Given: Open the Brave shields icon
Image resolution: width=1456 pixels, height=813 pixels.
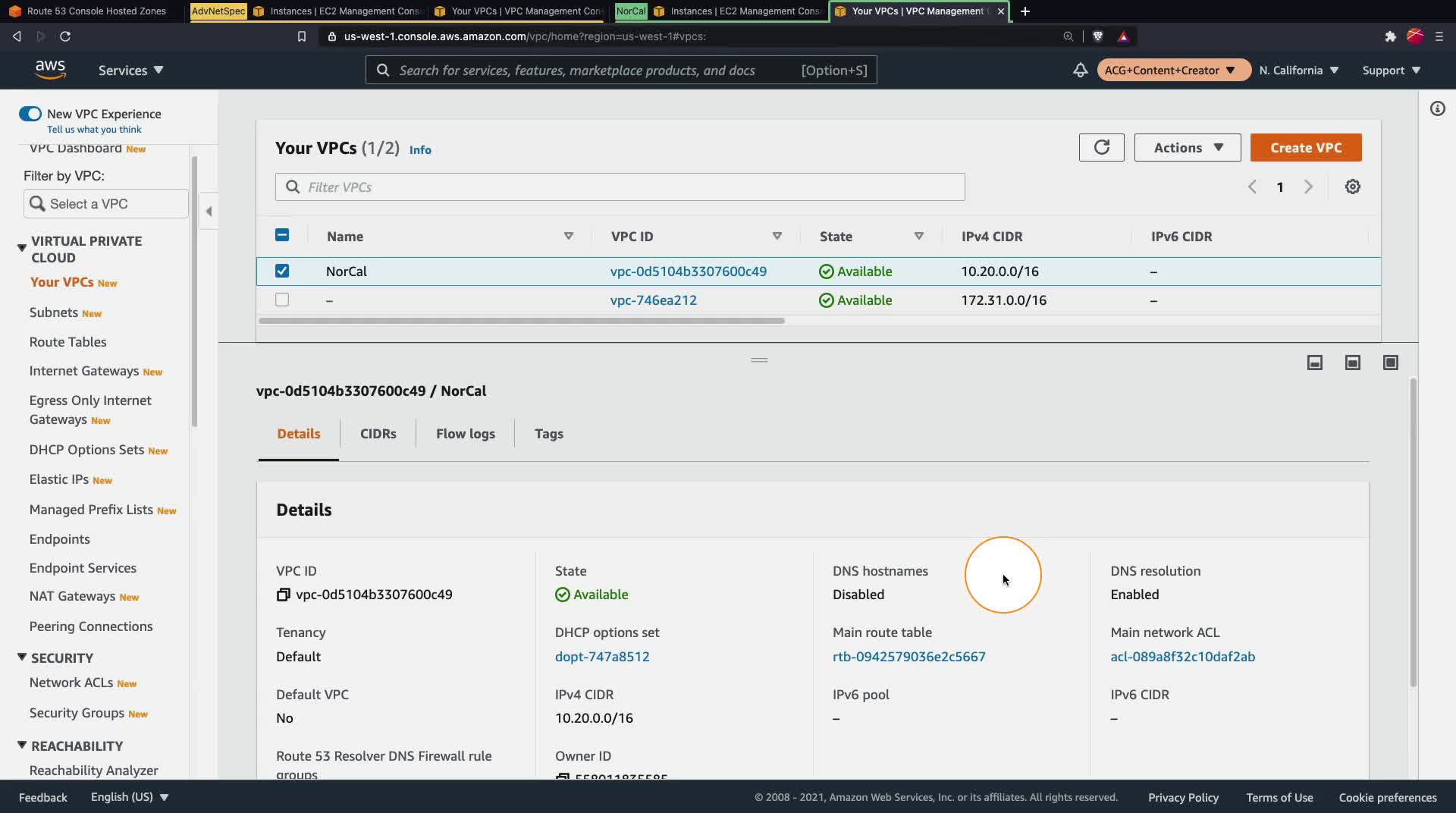Looking at the screenshot, I should pos(1097,36).
